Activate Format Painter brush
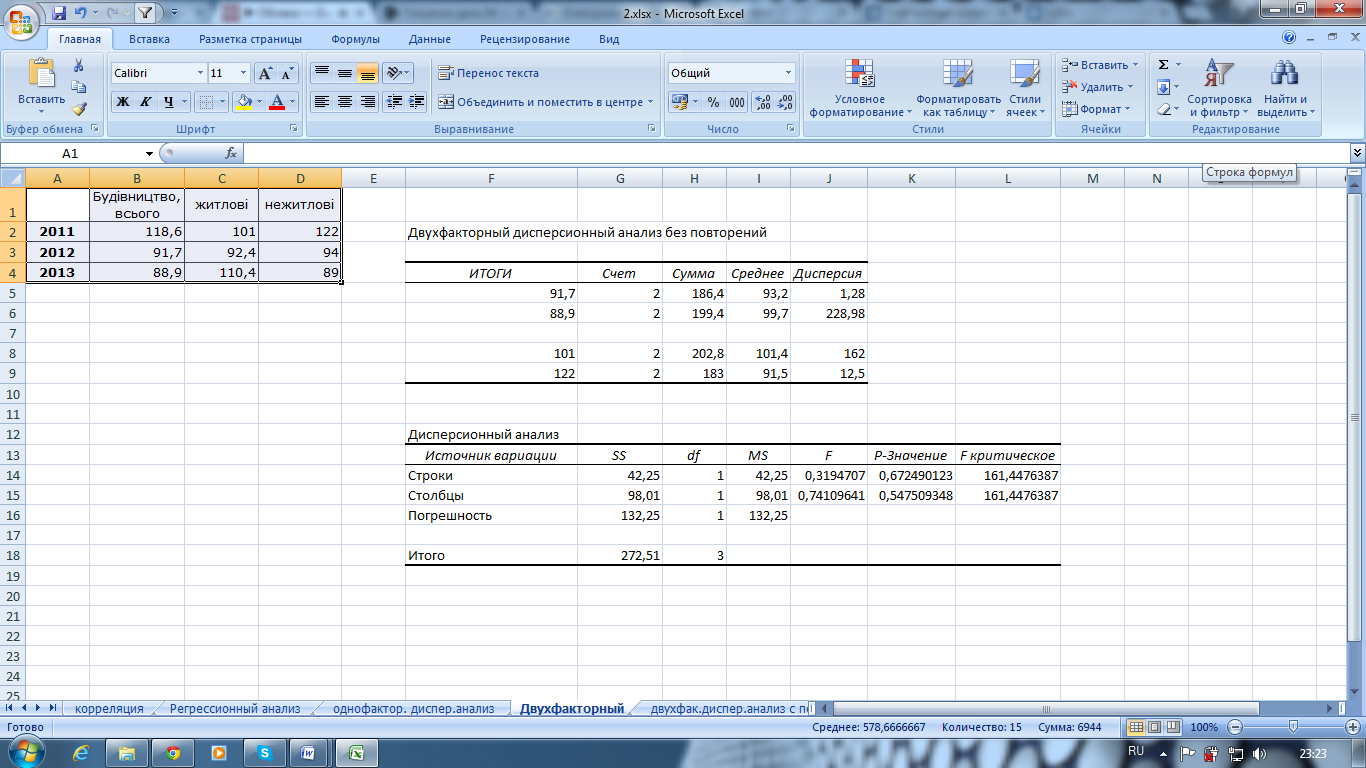 point(79,109)
